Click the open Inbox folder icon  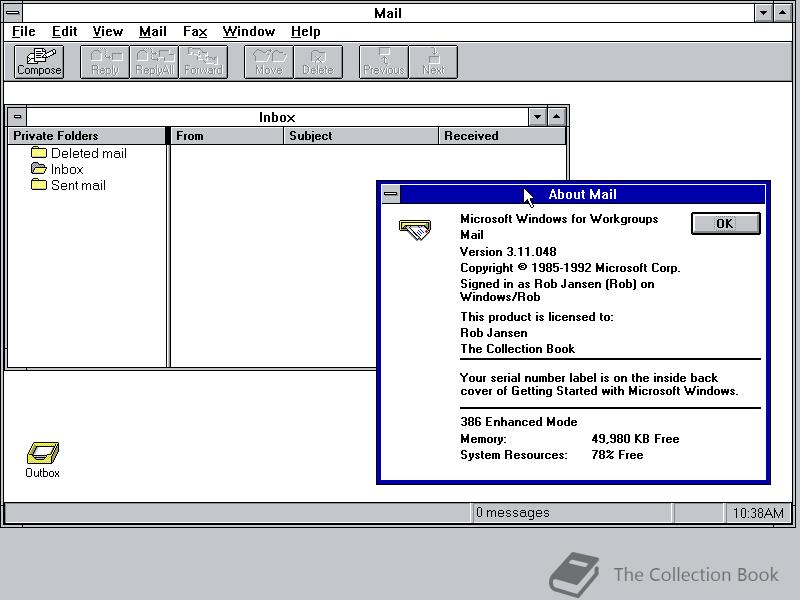tap(39, 168)
